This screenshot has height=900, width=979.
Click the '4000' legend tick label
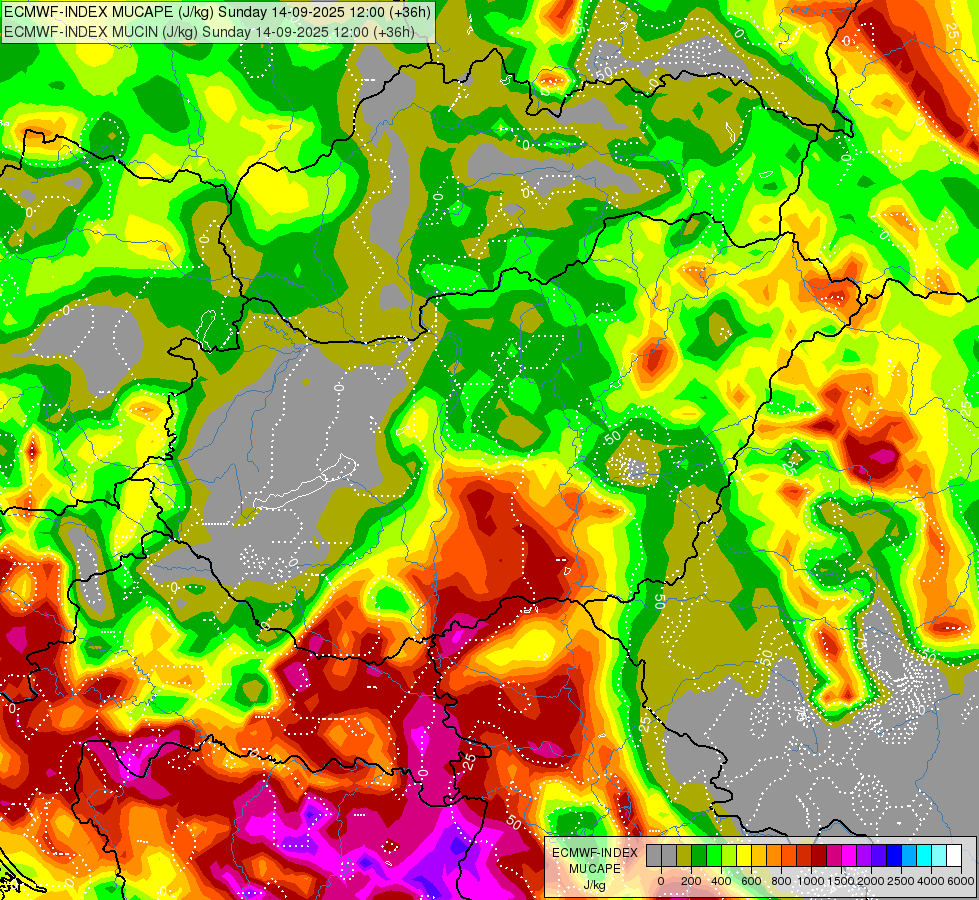(932, 881)
